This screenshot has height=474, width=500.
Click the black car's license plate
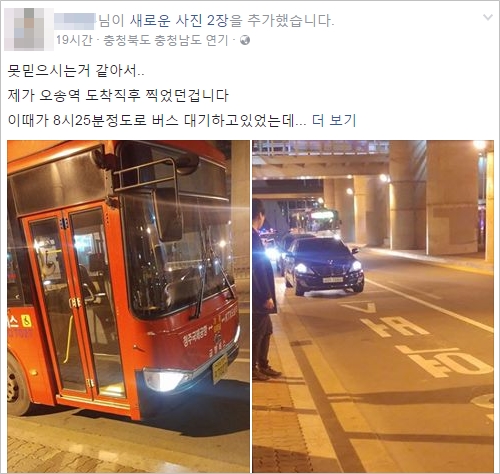tap(333, 280)
